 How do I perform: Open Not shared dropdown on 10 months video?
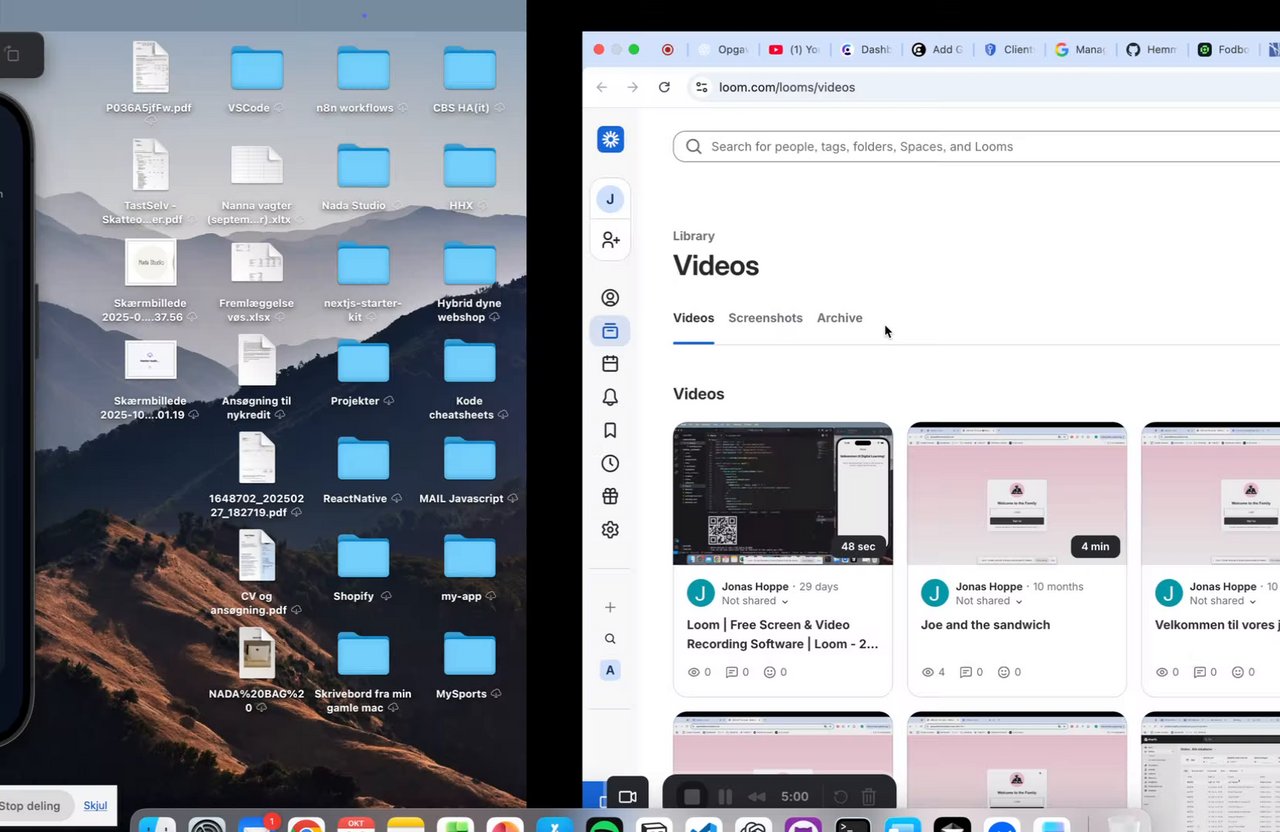tap(989, 601)
